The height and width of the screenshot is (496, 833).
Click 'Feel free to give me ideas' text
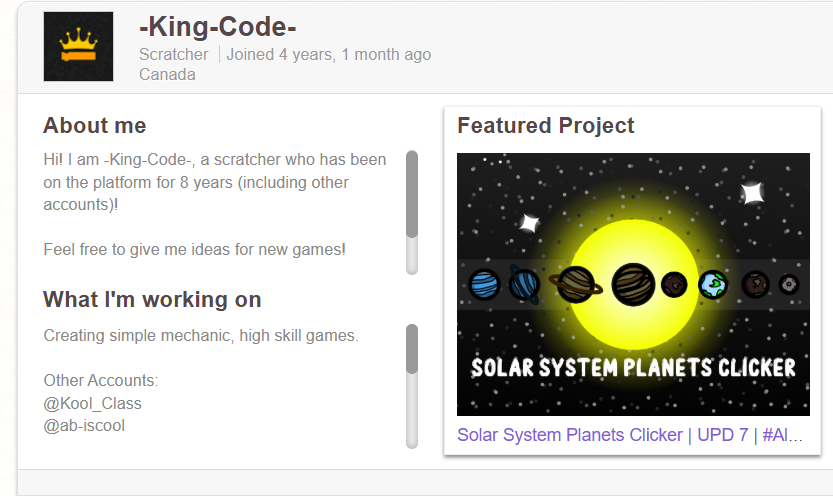(x=194, y=250)
